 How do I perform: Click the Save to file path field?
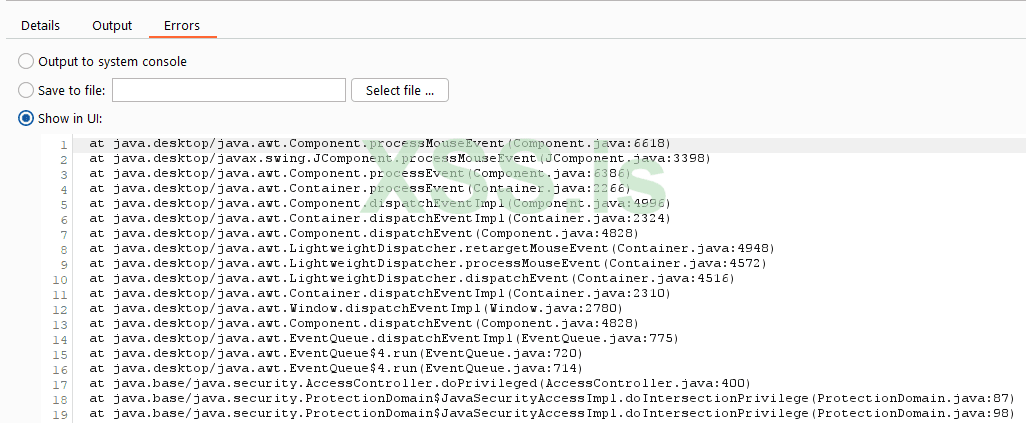click(x=229, y=90)
